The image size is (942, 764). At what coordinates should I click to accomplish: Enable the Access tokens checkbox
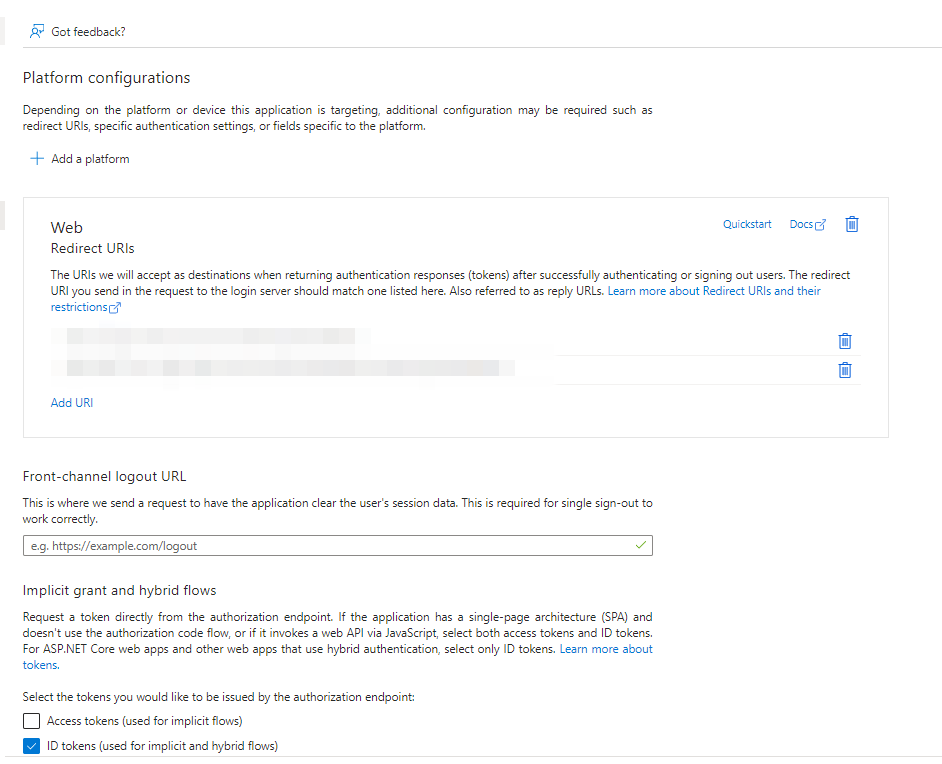31,721
